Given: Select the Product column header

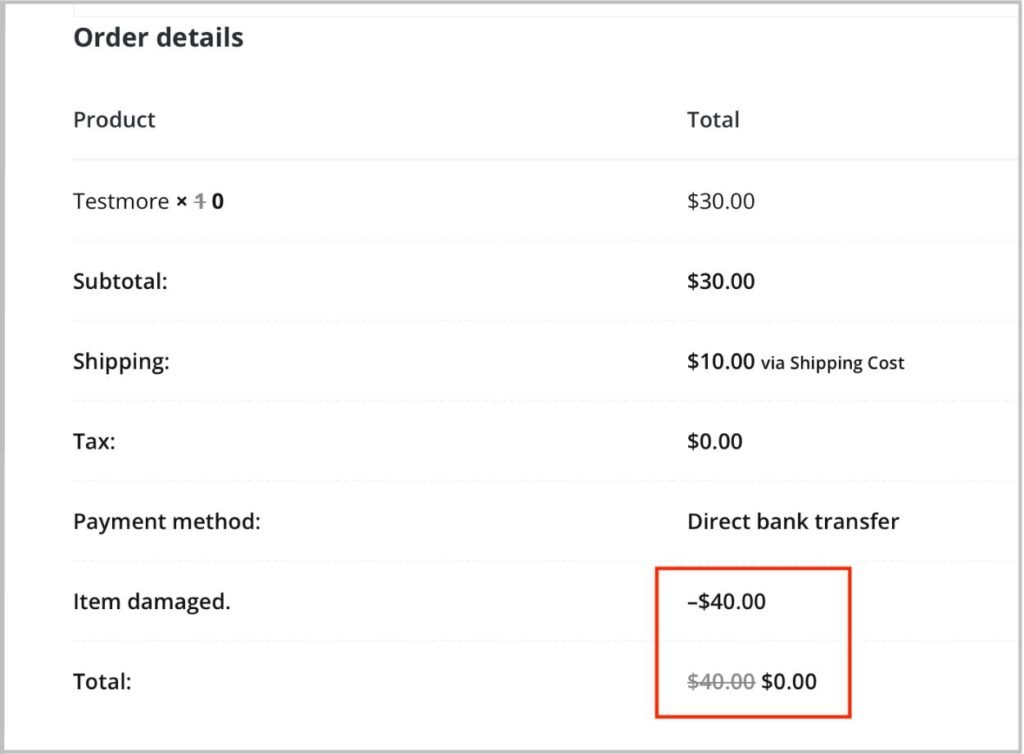Looking at the screenshot, I should point(114,120).
